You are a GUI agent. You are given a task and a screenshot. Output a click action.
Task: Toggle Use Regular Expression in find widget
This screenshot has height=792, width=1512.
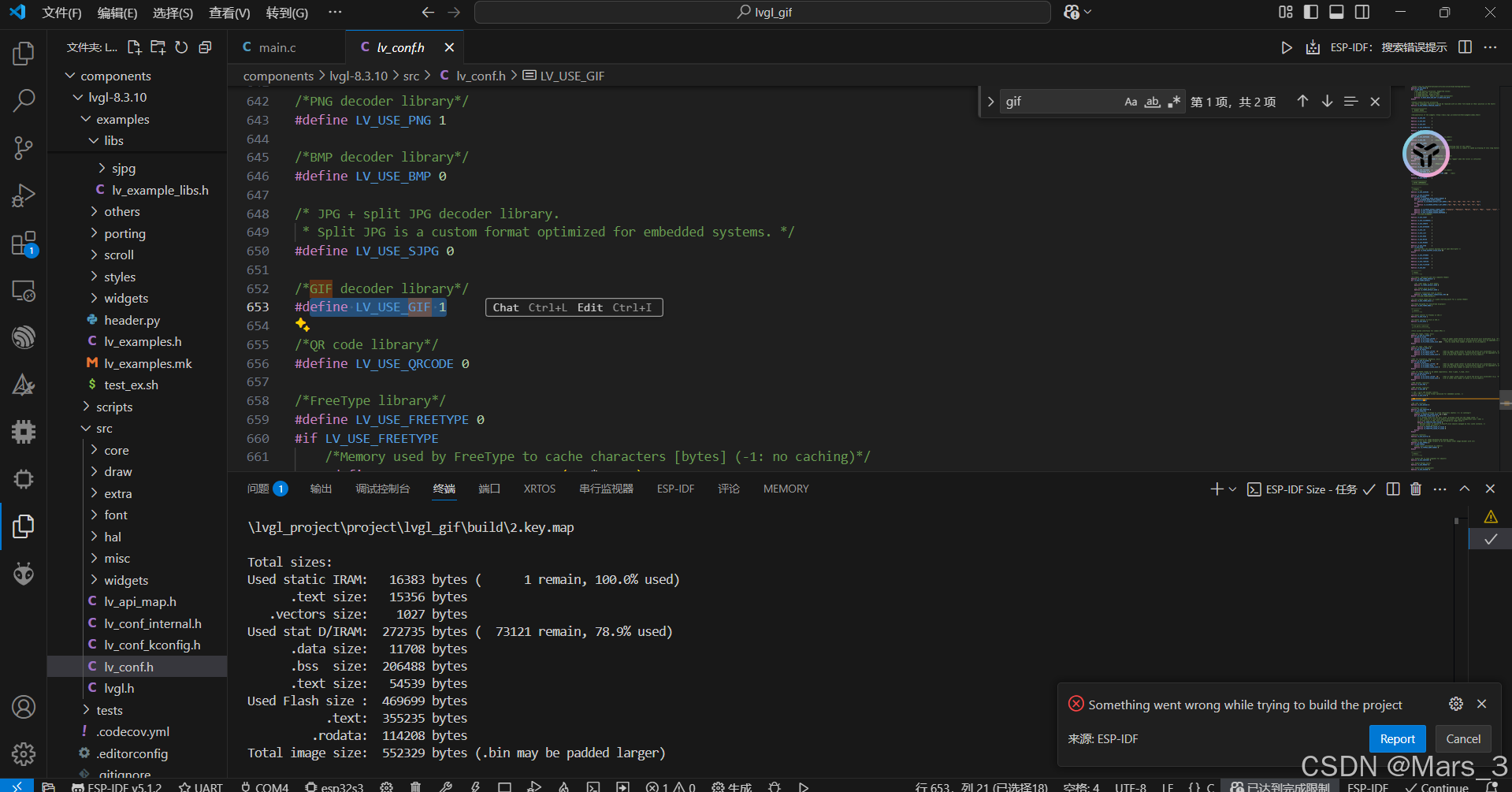pyautogui.click(x=1174, y=102)
